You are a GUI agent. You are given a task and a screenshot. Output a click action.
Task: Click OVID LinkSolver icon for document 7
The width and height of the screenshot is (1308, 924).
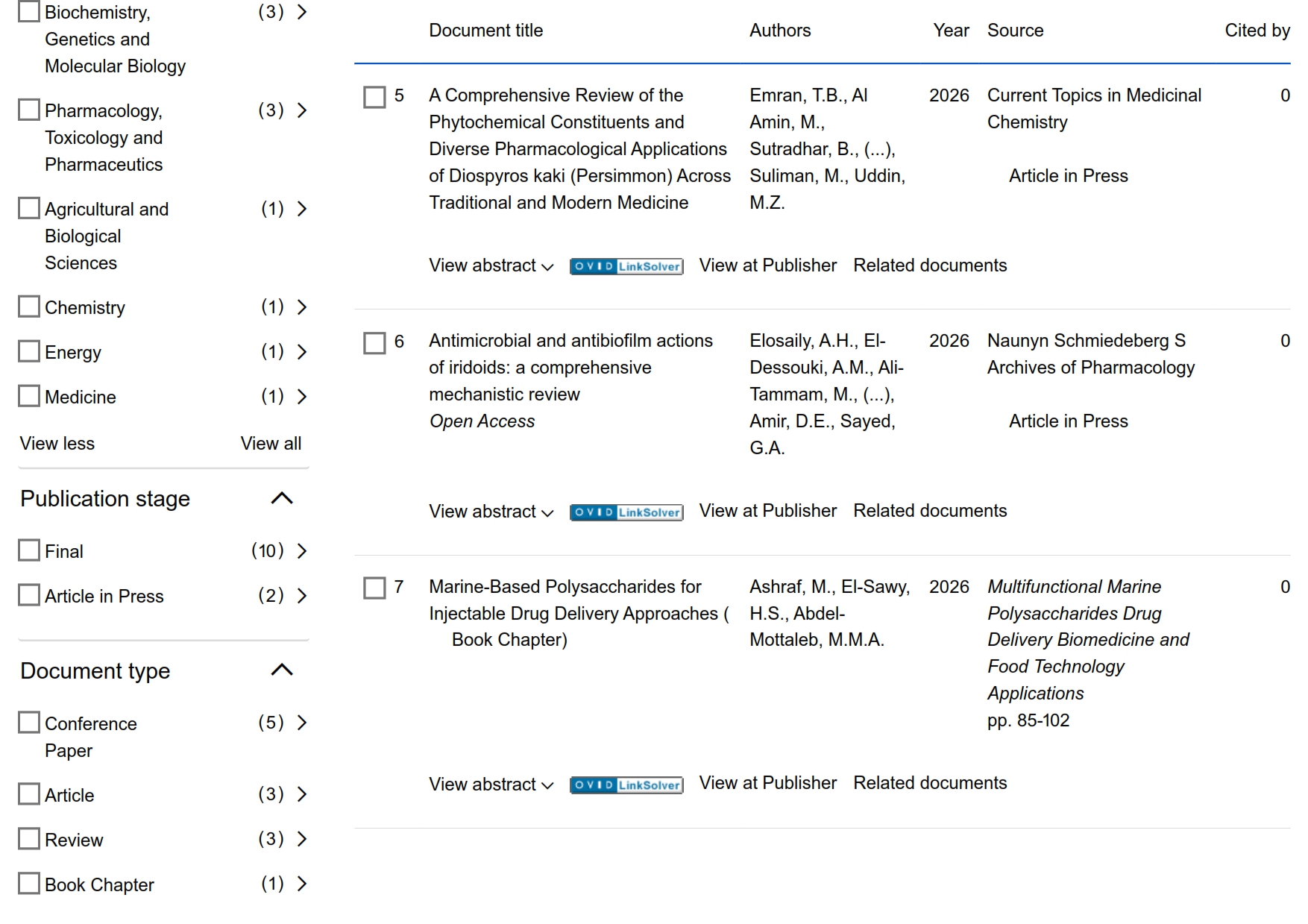click(626, 785)
